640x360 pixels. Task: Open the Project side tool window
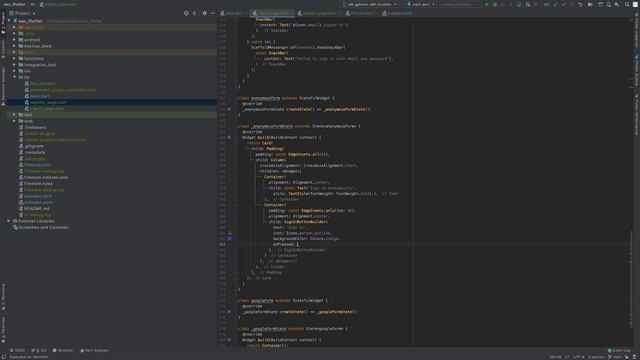pos(3,22)
